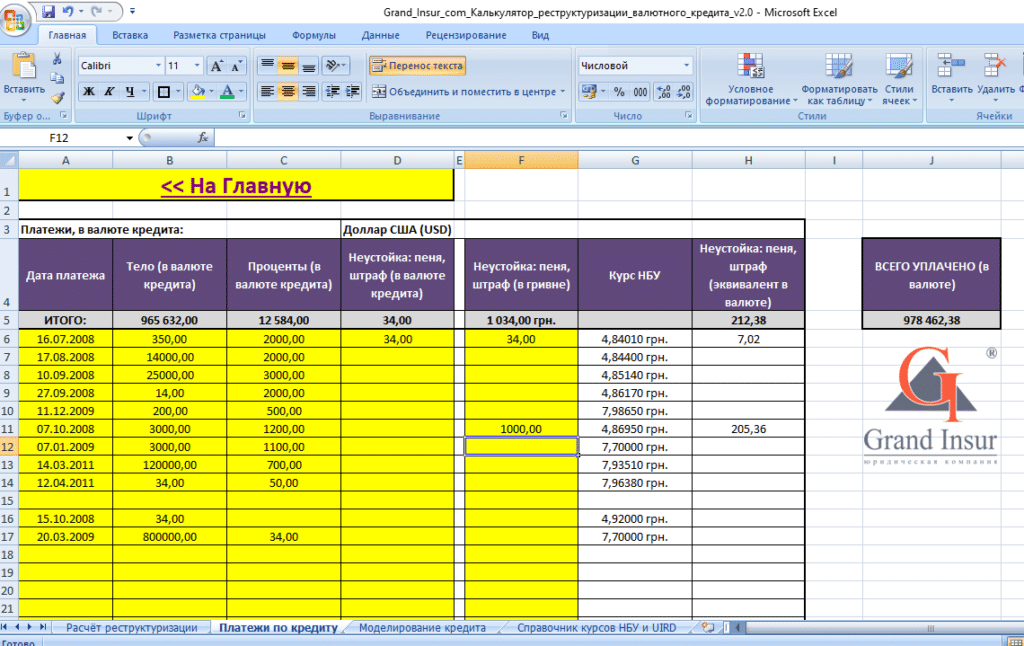Click the increase font size icon

click(215, 66)
